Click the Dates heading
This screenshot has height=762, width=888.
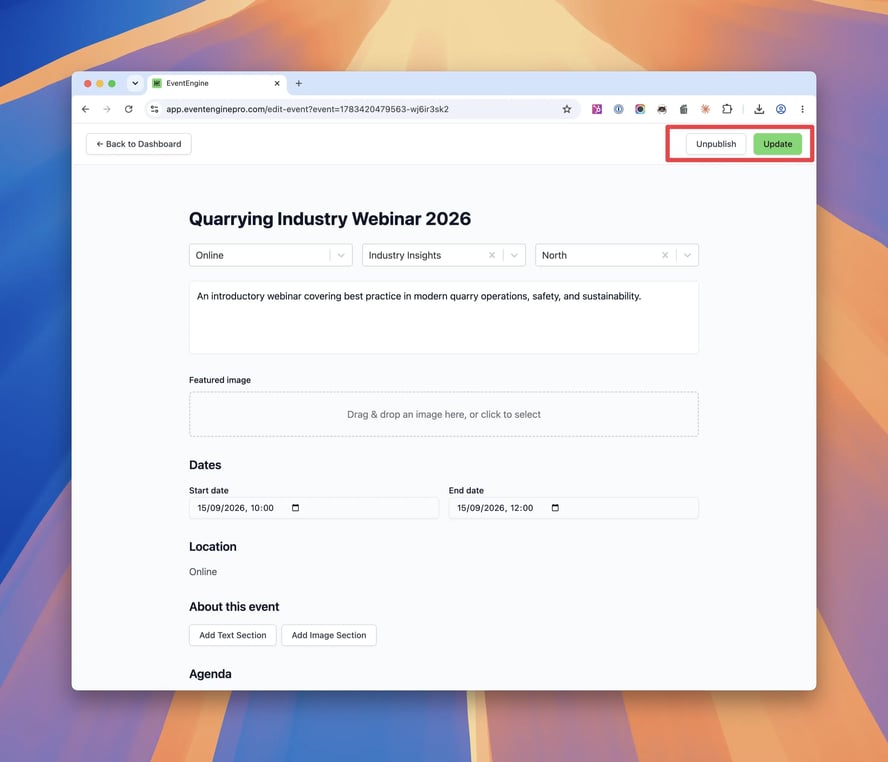[x=205, y=465]
